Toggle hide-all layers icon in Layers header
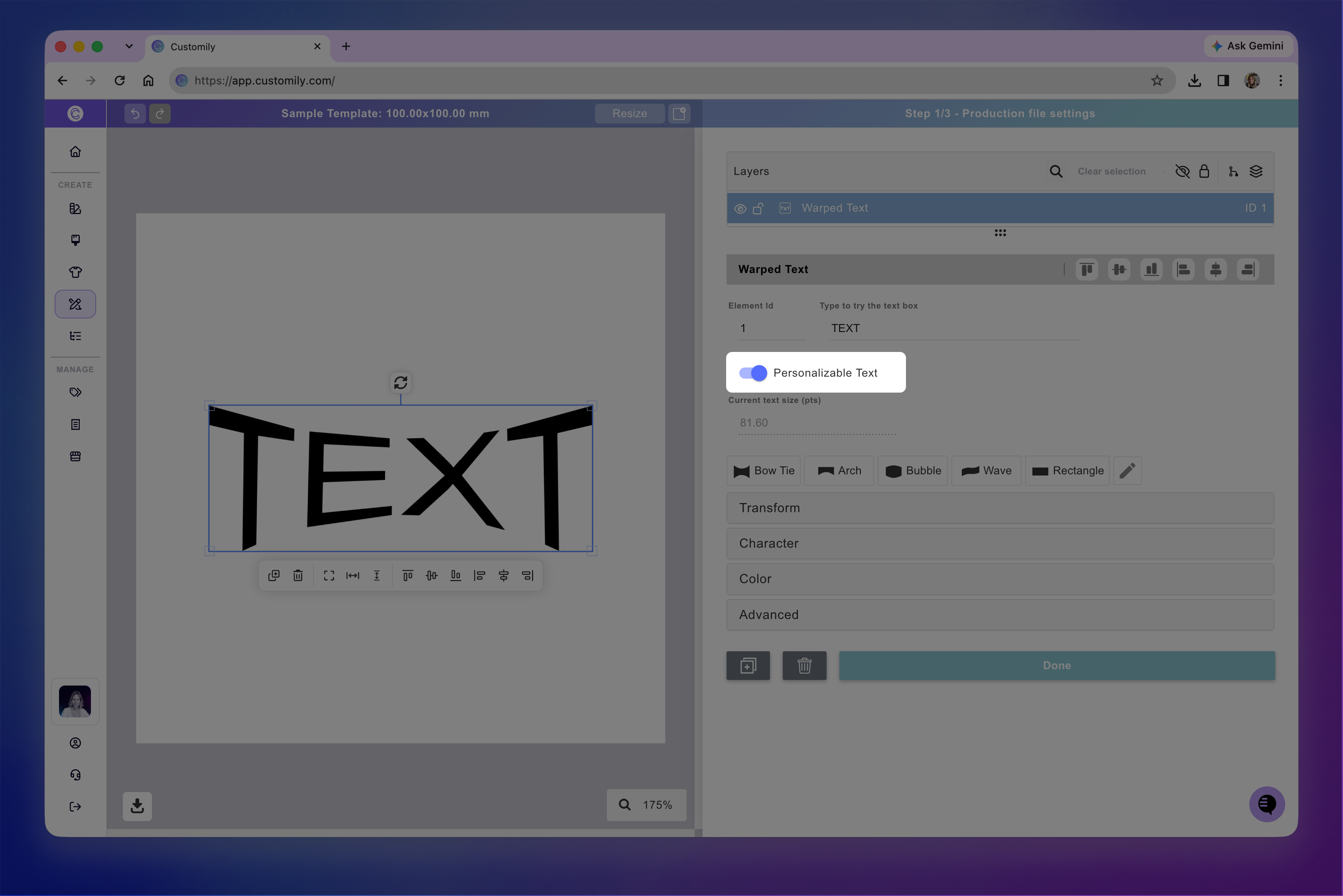The width and height of the screenshot is (1343, 896). 1182,171
